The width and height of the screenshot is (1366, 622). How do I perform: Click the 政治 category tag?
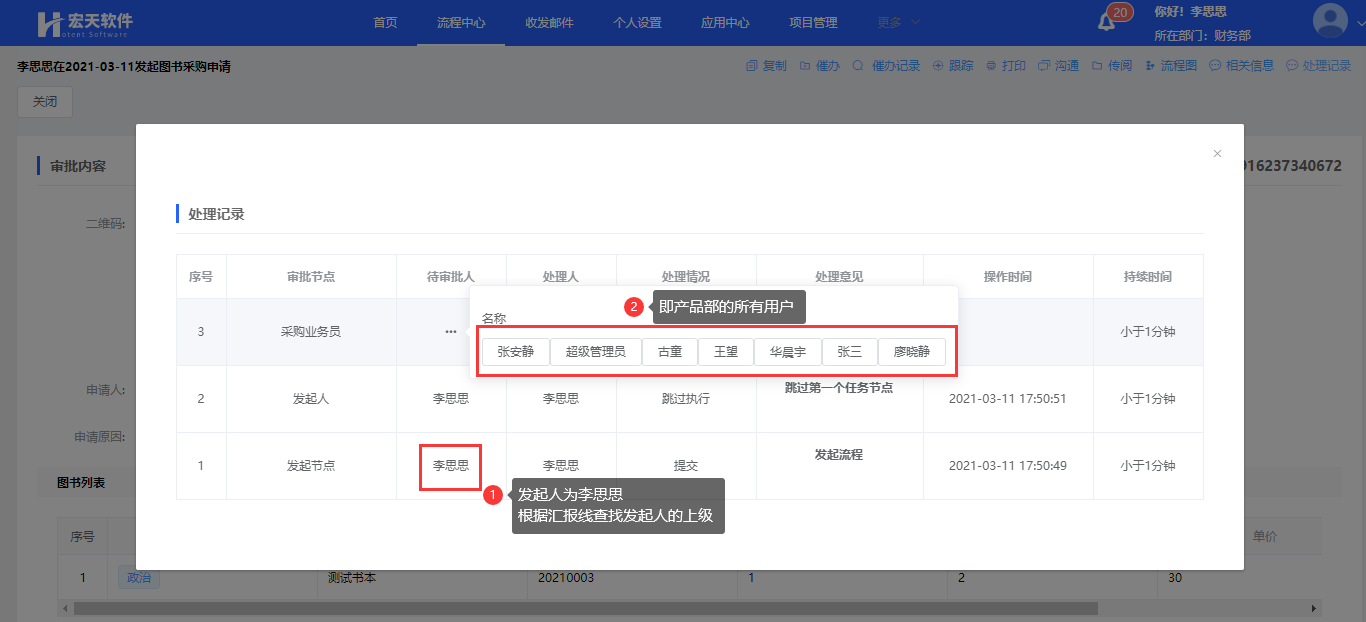pyautogui.click(x=139, y=577)
